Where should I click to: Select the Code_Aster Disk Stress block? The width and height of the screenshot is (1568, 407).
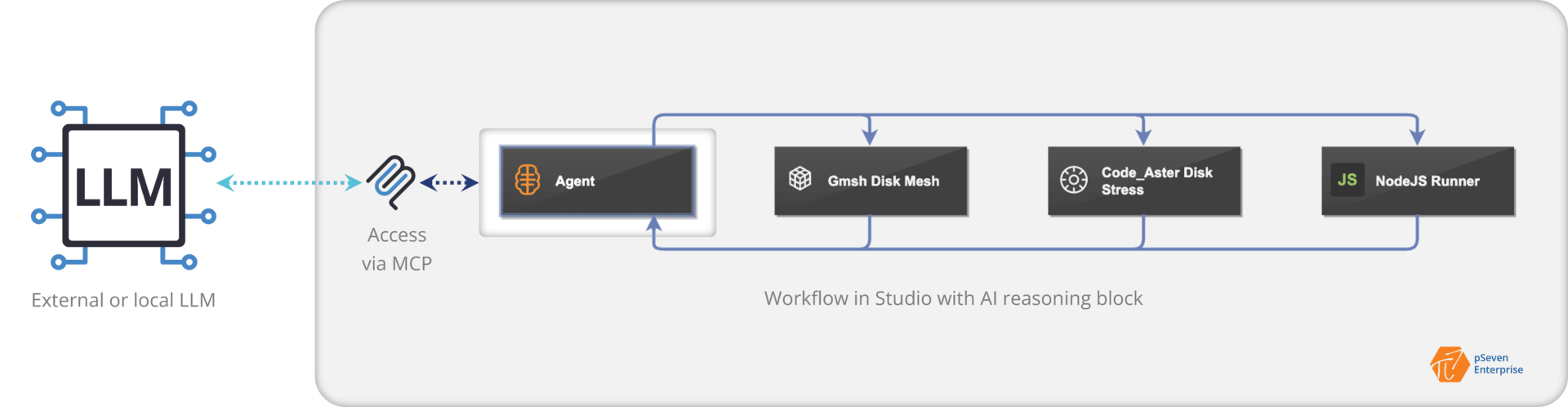pyautogui.click(x=1144, y=181)
